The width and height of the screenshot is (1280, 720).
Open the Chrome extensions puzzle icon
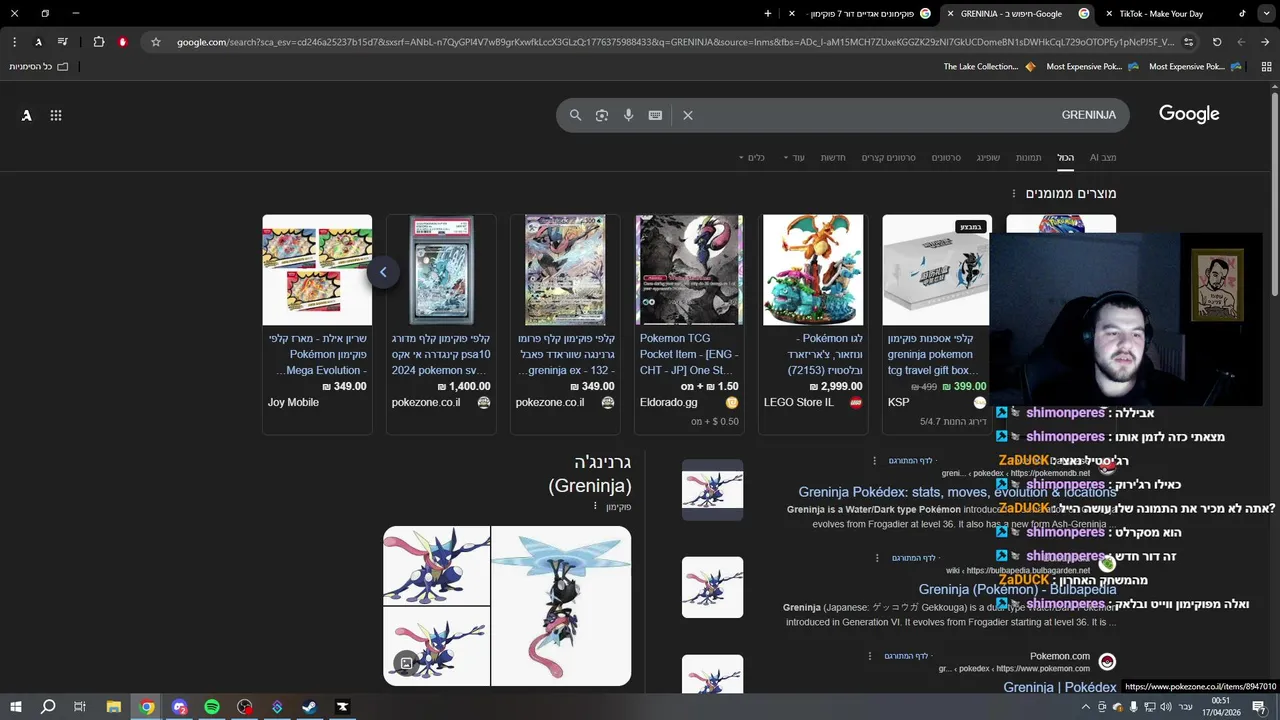pyautogui.click(x=98, y=42)
